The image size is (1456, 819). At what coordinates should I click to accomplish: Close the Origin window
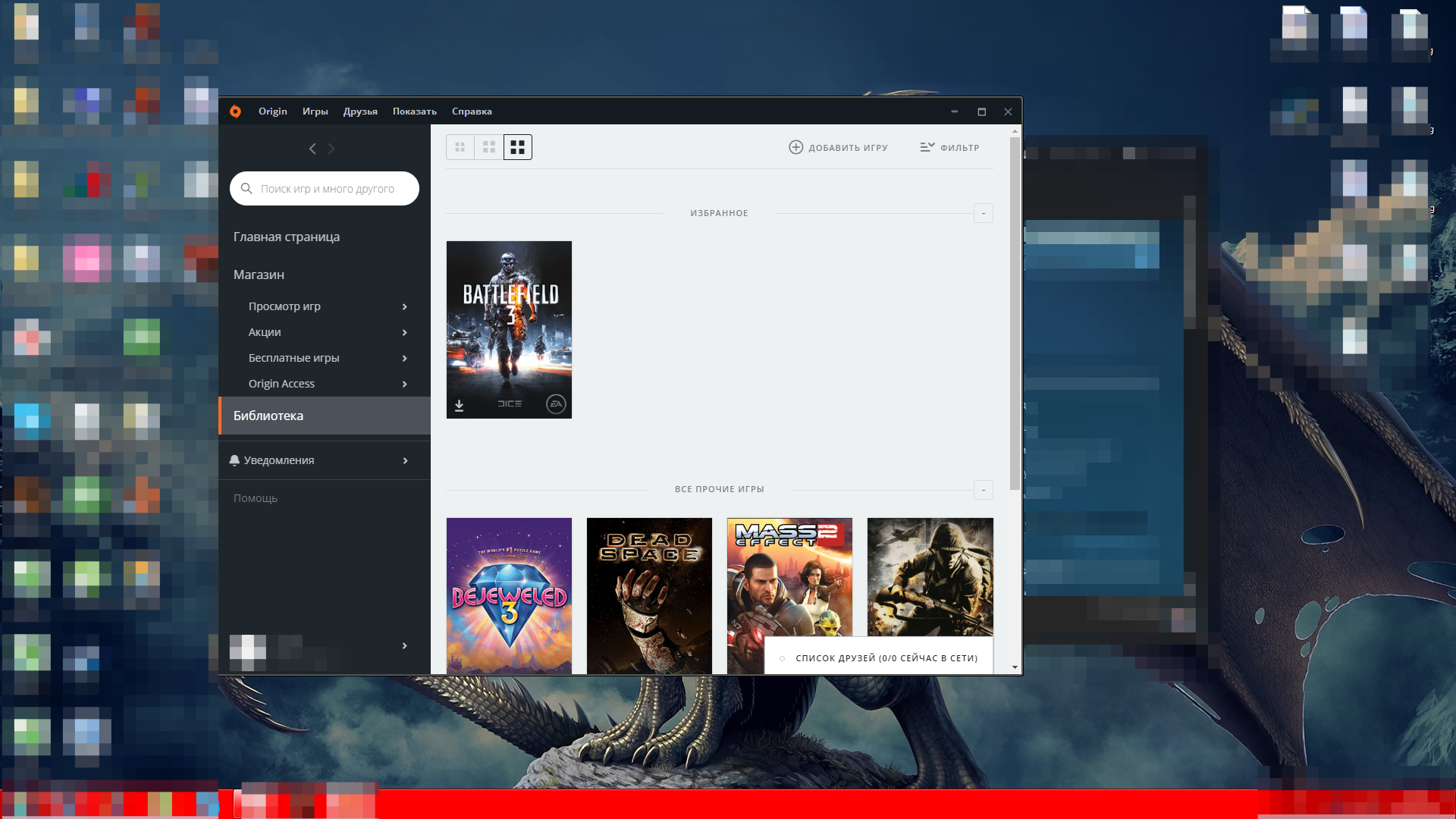click(1008, 111)
